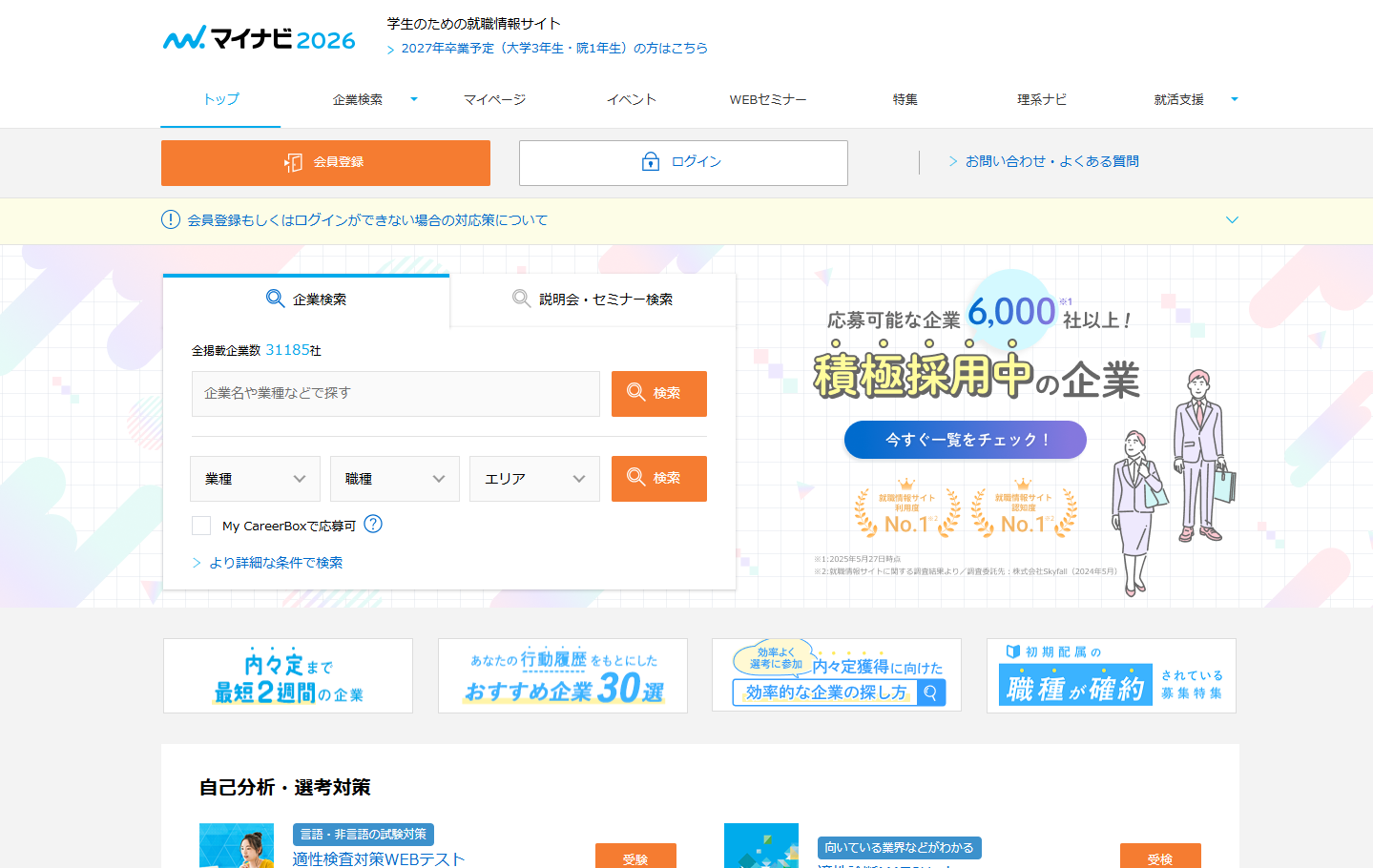Expand the 就活支援 menu chevron
The width and height of the screenshot is (1373, 868).
(1235, 97)
